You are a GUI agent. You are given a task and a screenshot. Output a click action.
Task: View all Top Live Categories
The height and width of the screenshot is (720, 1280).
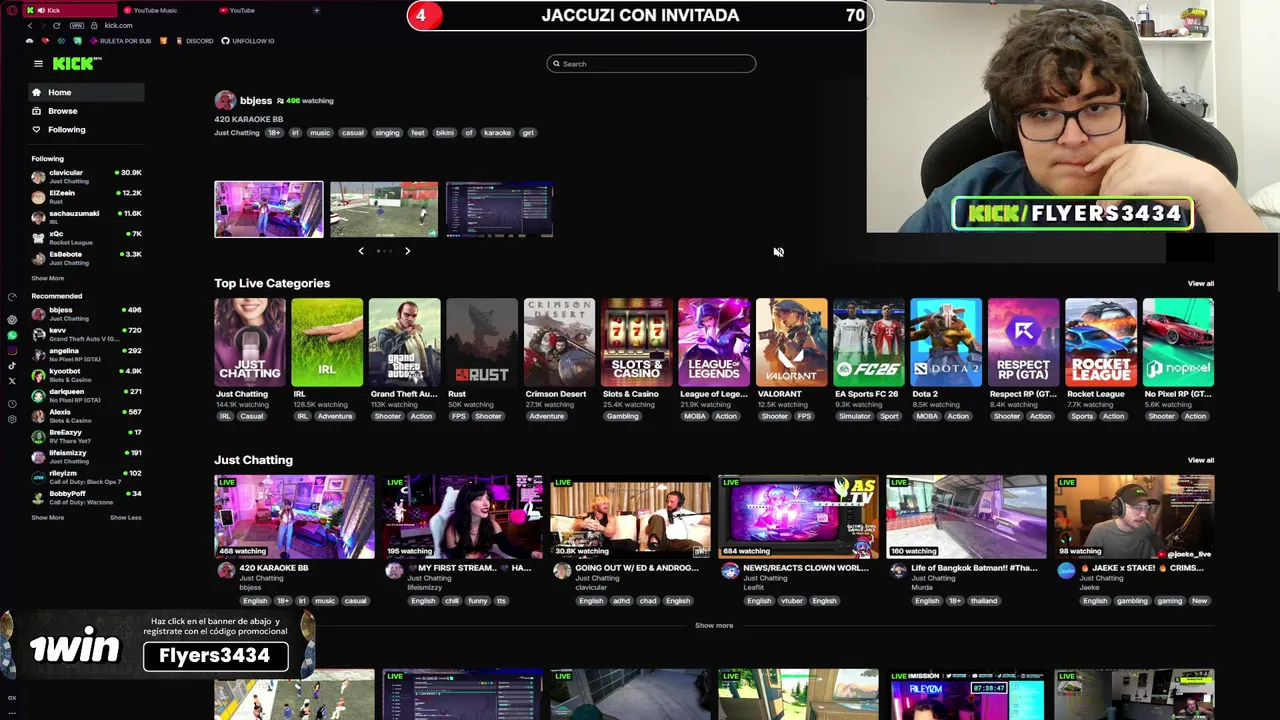pos(1200,283)
